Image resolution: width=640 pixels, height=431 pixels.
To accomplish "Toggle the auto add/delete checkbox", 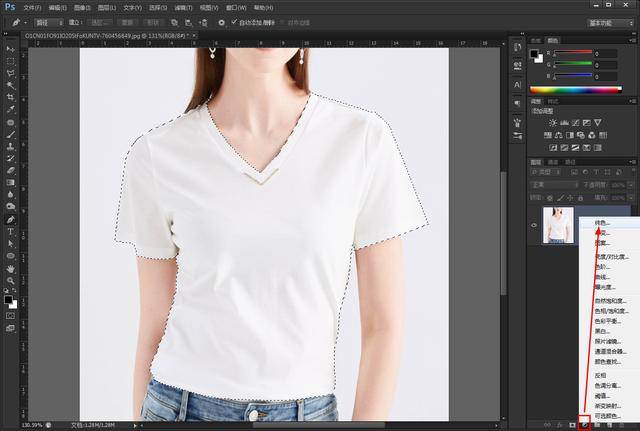I will (x=234, y=22).
